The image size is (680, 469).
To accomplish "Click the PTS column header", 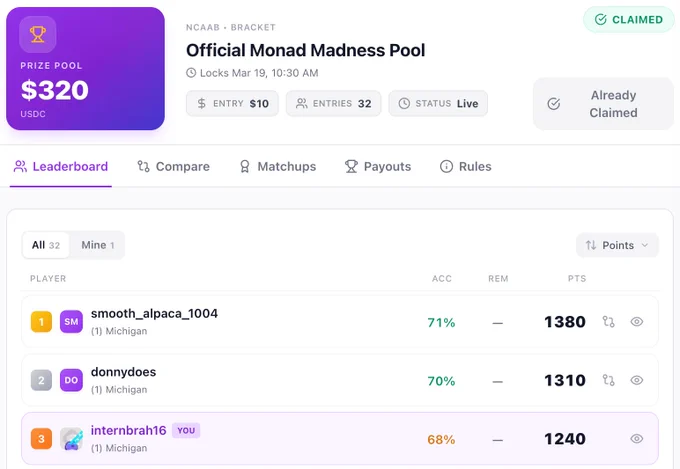I will coord(577,279).
